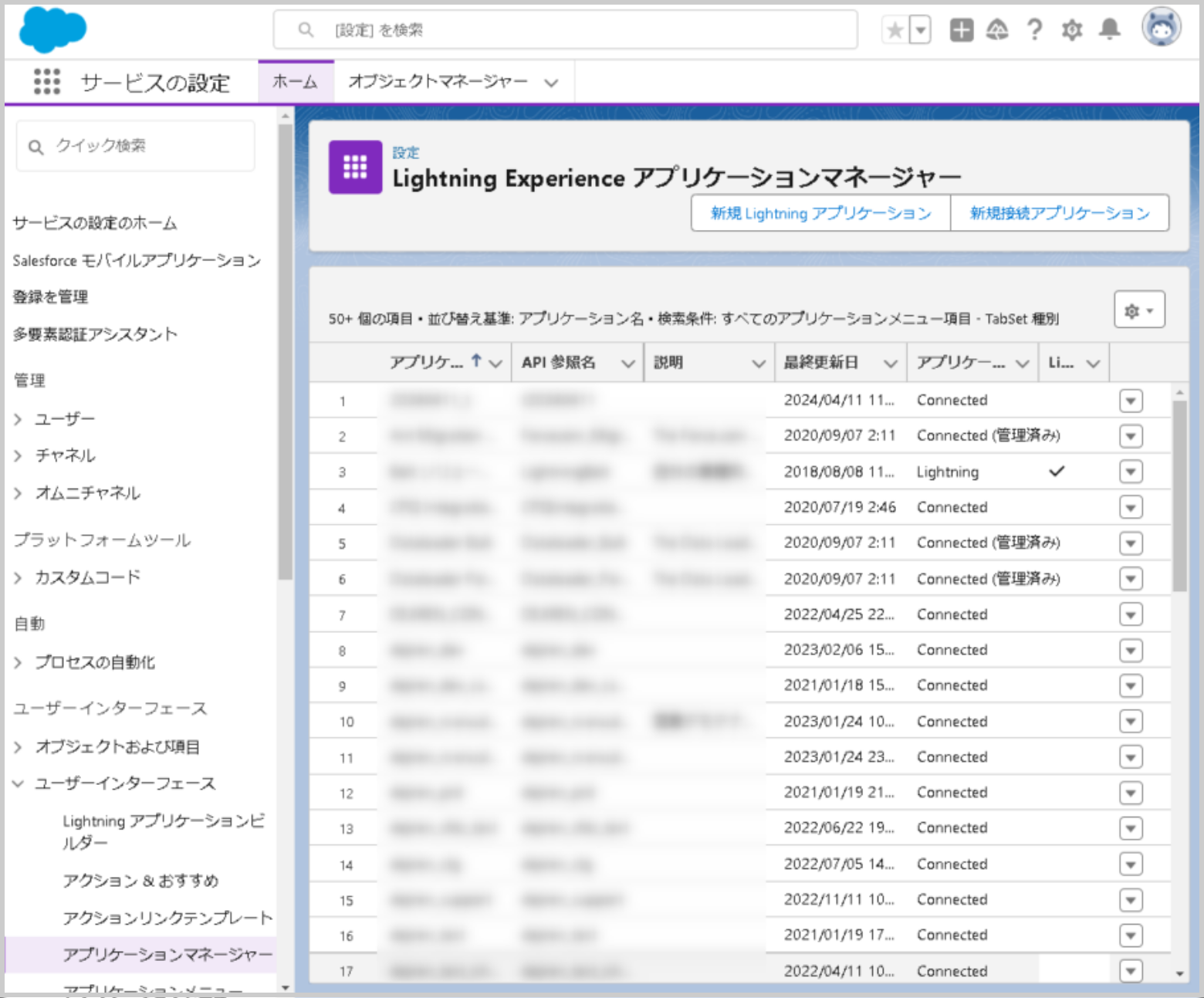1204x998 pixels.
Task: Focus the Quick Find search field
Action: (x=136, y=146)
